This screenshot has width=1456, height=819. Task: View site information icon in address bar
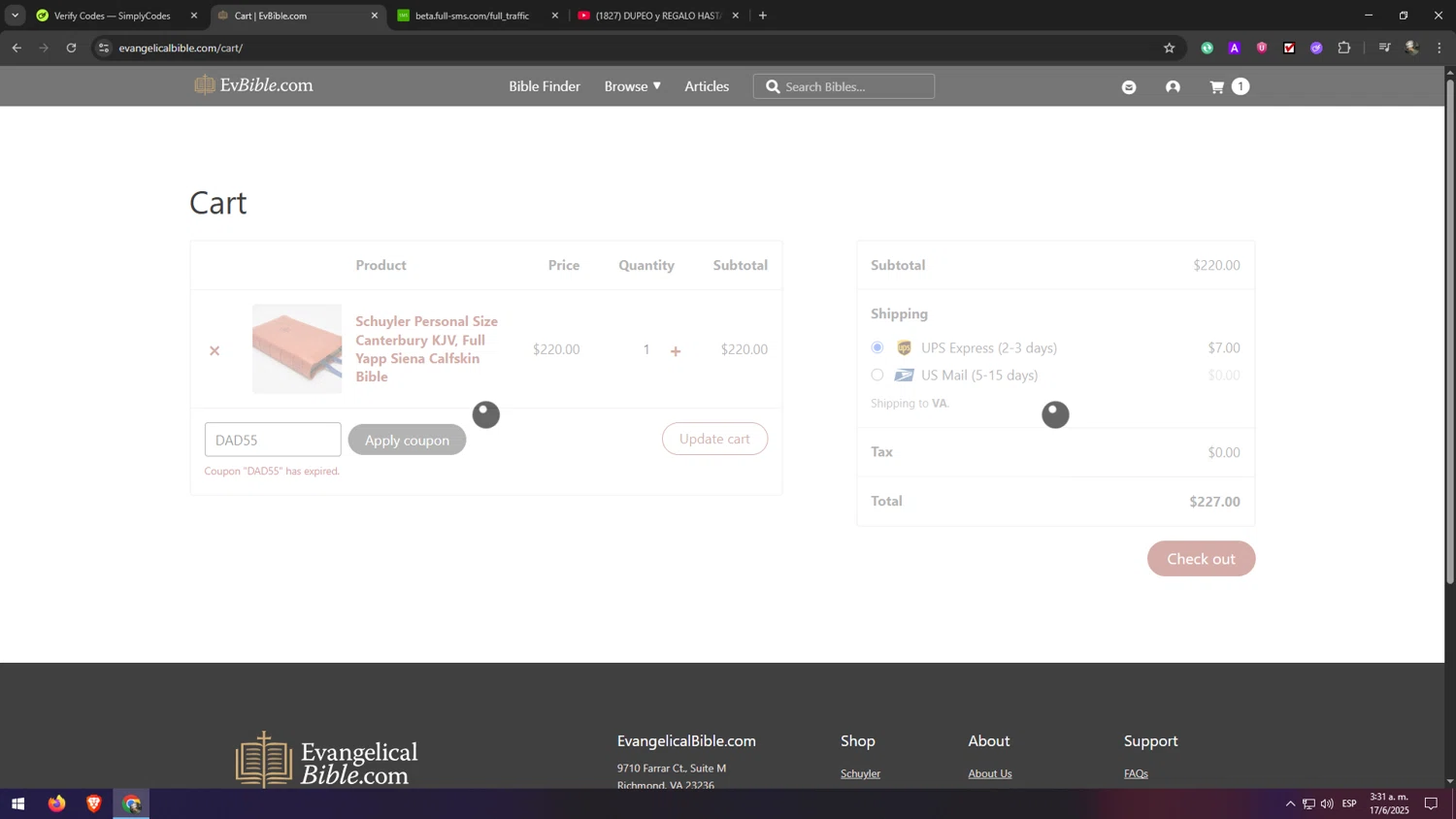(x=104, y=48)
